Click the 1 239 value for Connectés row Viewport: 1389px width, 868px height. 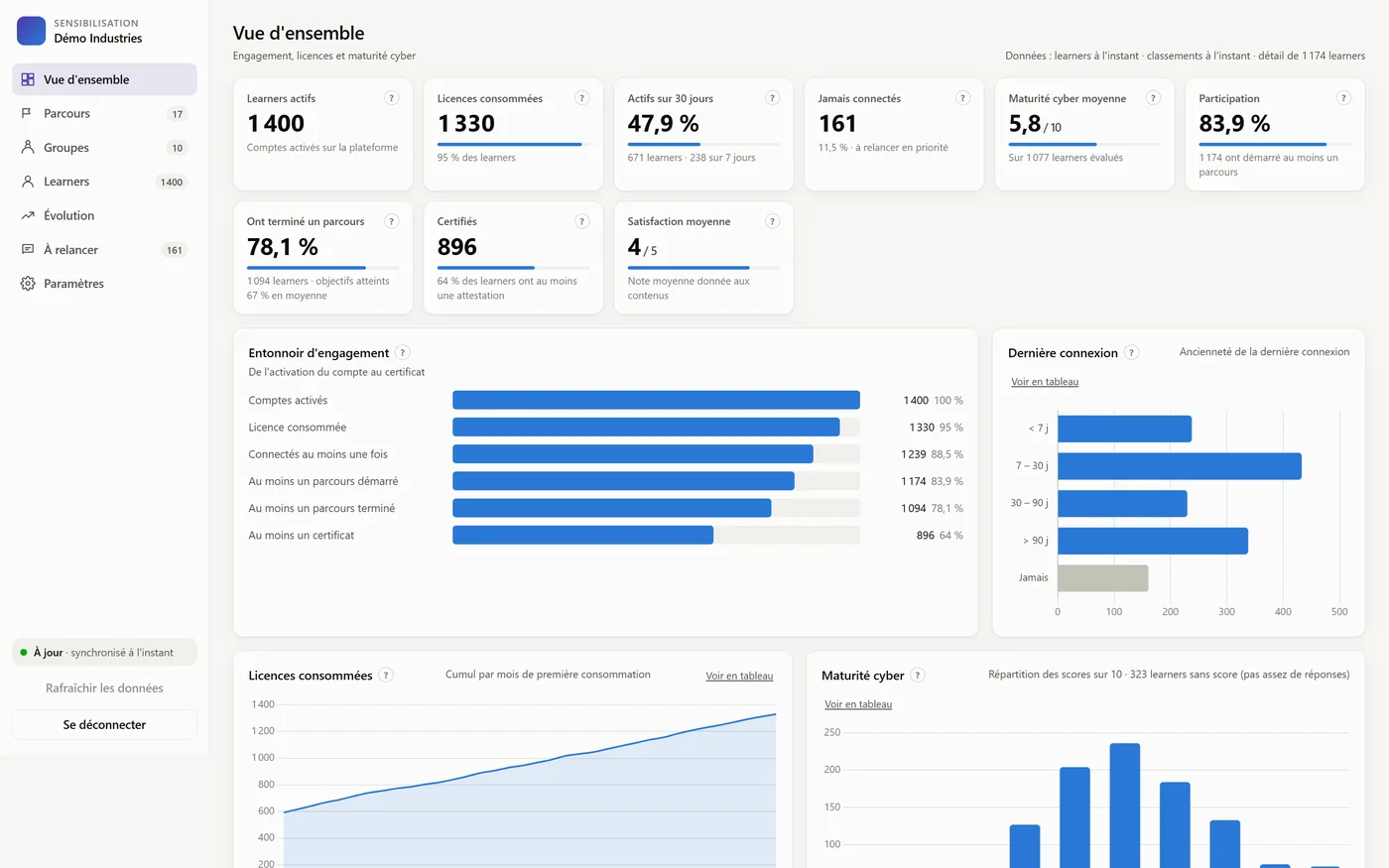pos(913,454)
